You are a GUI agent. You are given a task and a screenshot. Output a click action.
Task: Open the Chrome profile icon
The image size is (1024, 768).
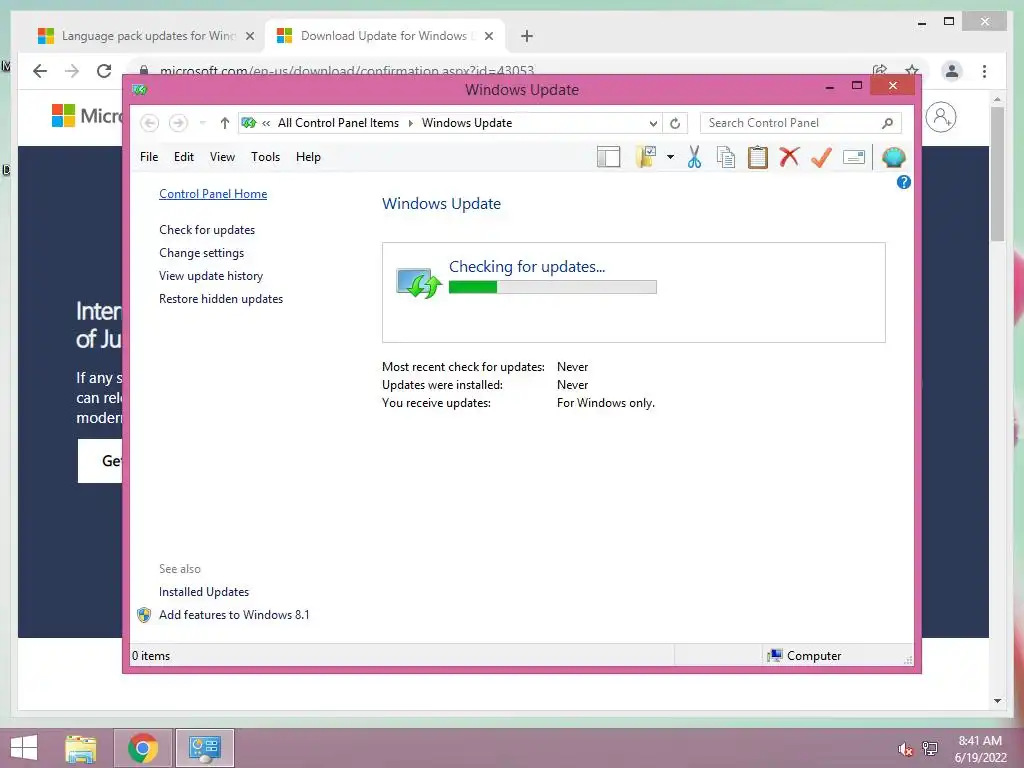[x=952, y=71]
